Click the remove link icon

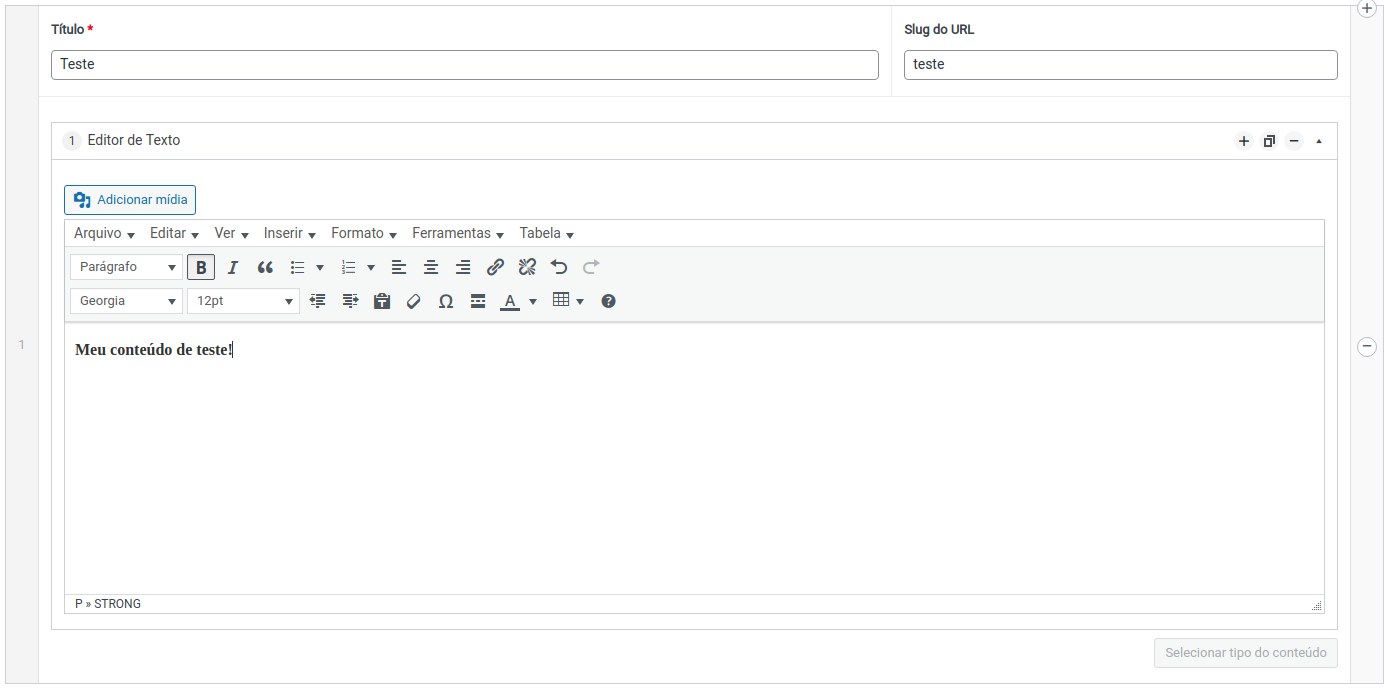527,268
